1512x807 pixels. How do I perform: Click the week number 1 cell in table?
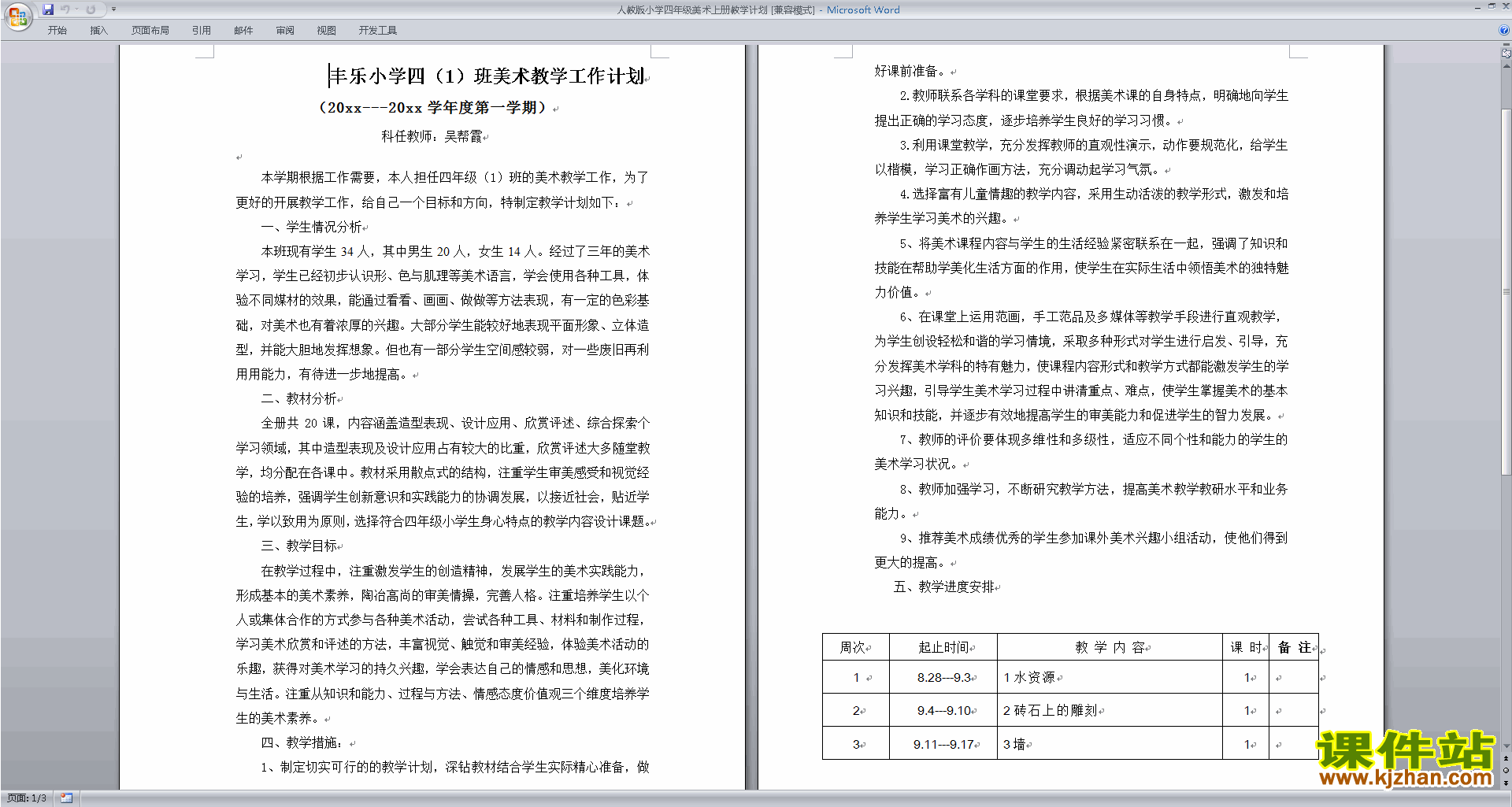856,677
